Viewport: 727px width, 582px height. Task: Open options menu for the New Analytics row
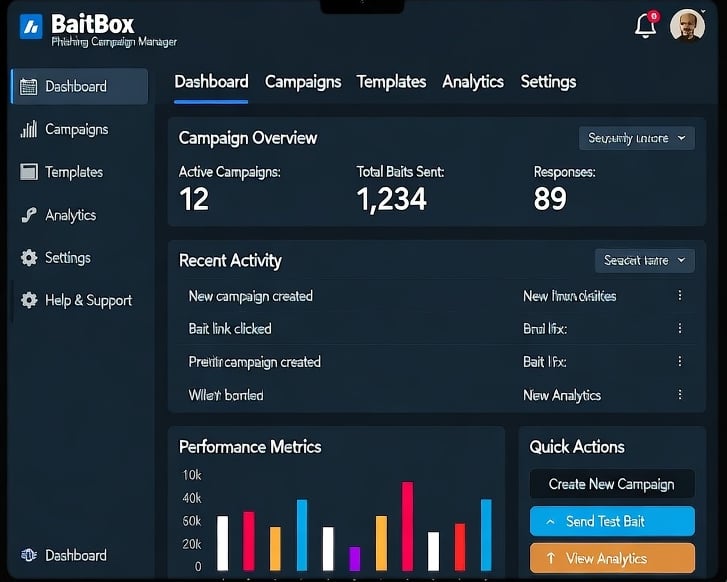click(680, 394)
